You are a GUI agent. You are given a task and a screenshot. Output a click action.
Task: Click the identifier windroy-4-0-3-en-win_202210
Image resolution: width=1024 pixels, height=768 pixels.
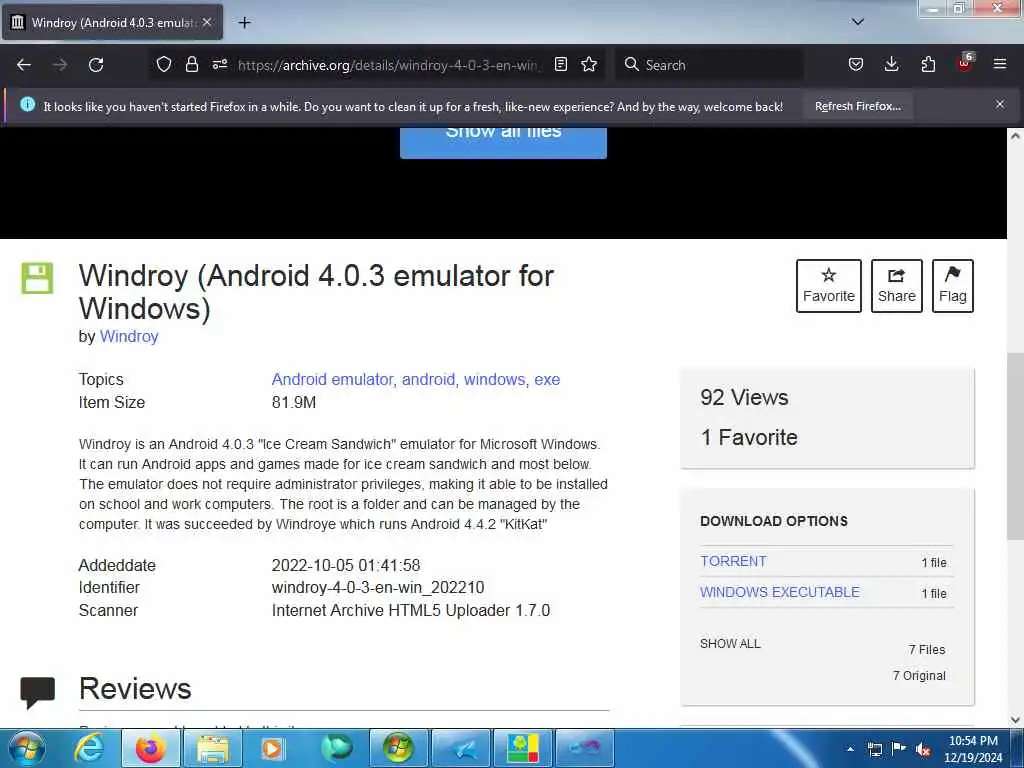point(378,587)
